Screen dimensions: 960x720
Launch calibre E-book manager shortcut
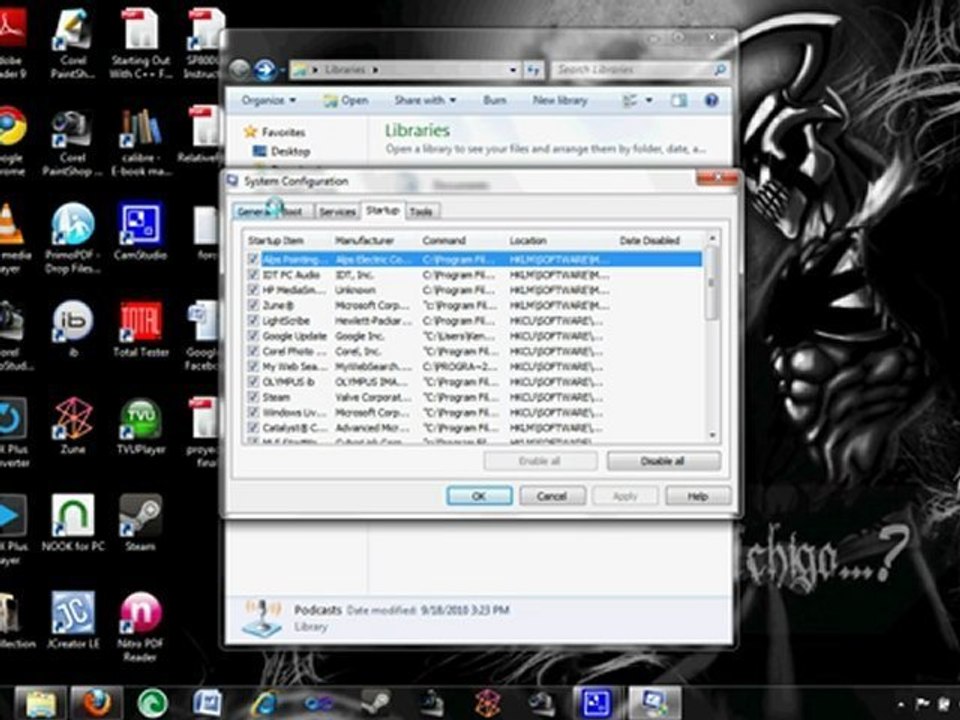click(x=141, y=141)
